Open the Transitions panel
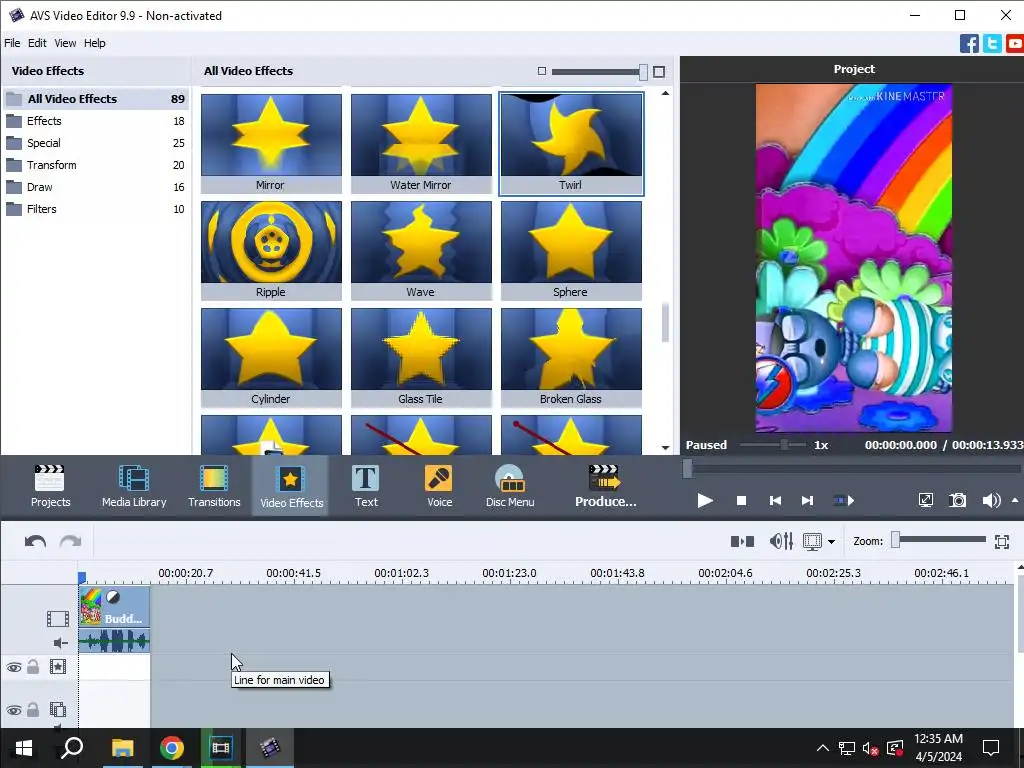Viewport: 1024px width, 768px height. [x=214, y=486]
